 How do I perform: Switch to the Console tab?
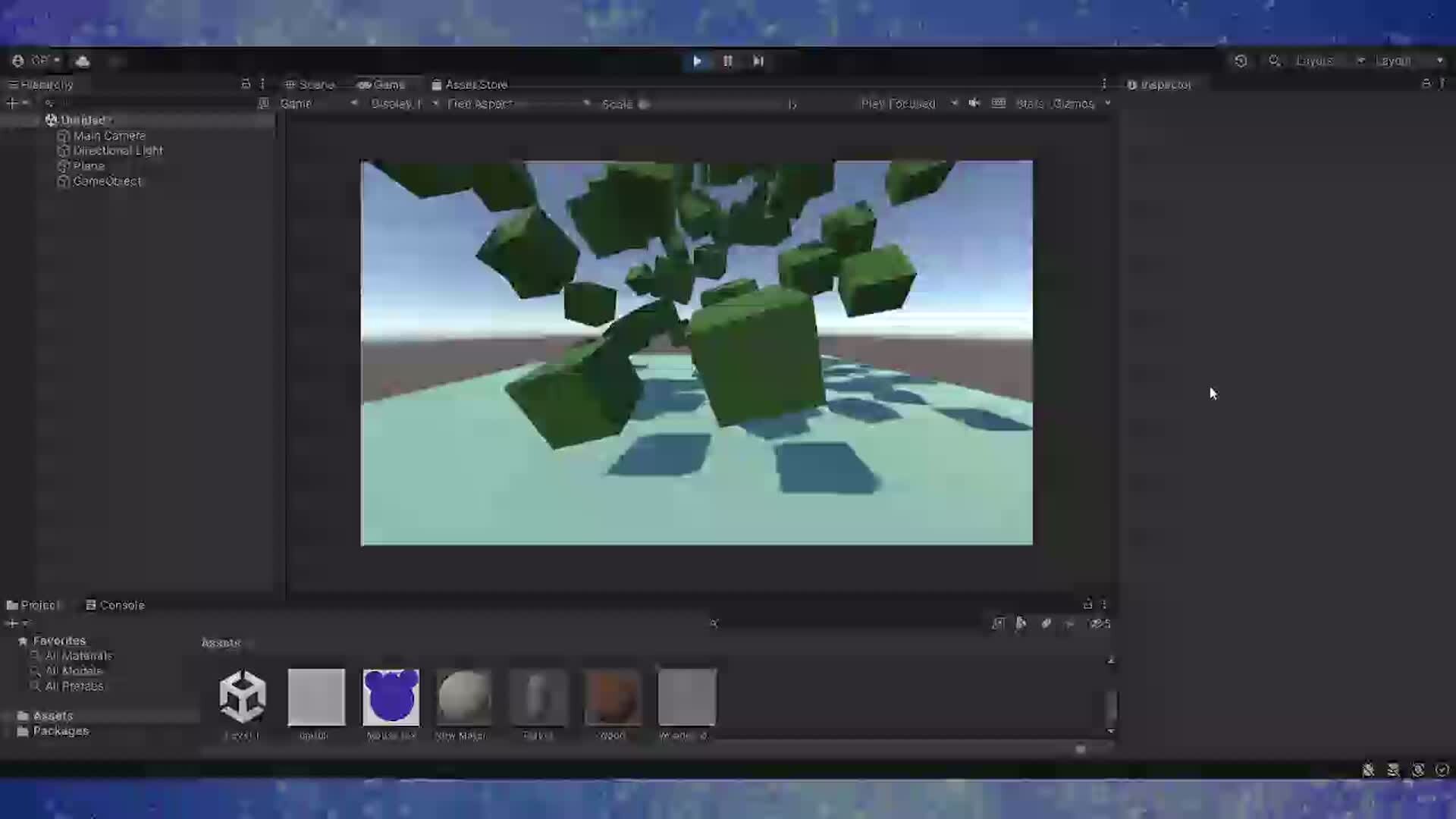point(115,605)
